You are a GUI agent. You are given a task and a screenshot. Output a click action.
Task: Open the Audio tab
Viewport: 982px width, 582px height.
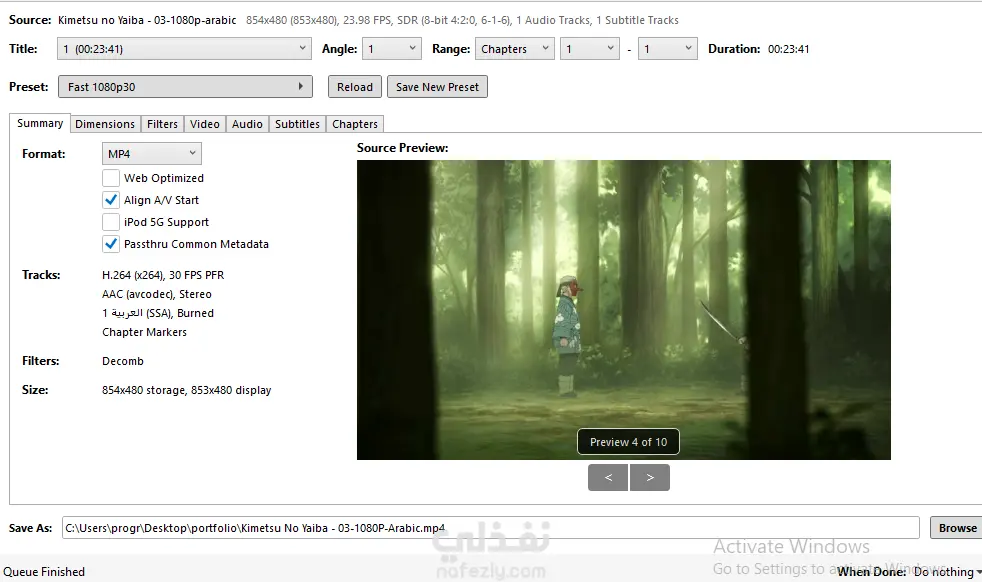[247, 124]
